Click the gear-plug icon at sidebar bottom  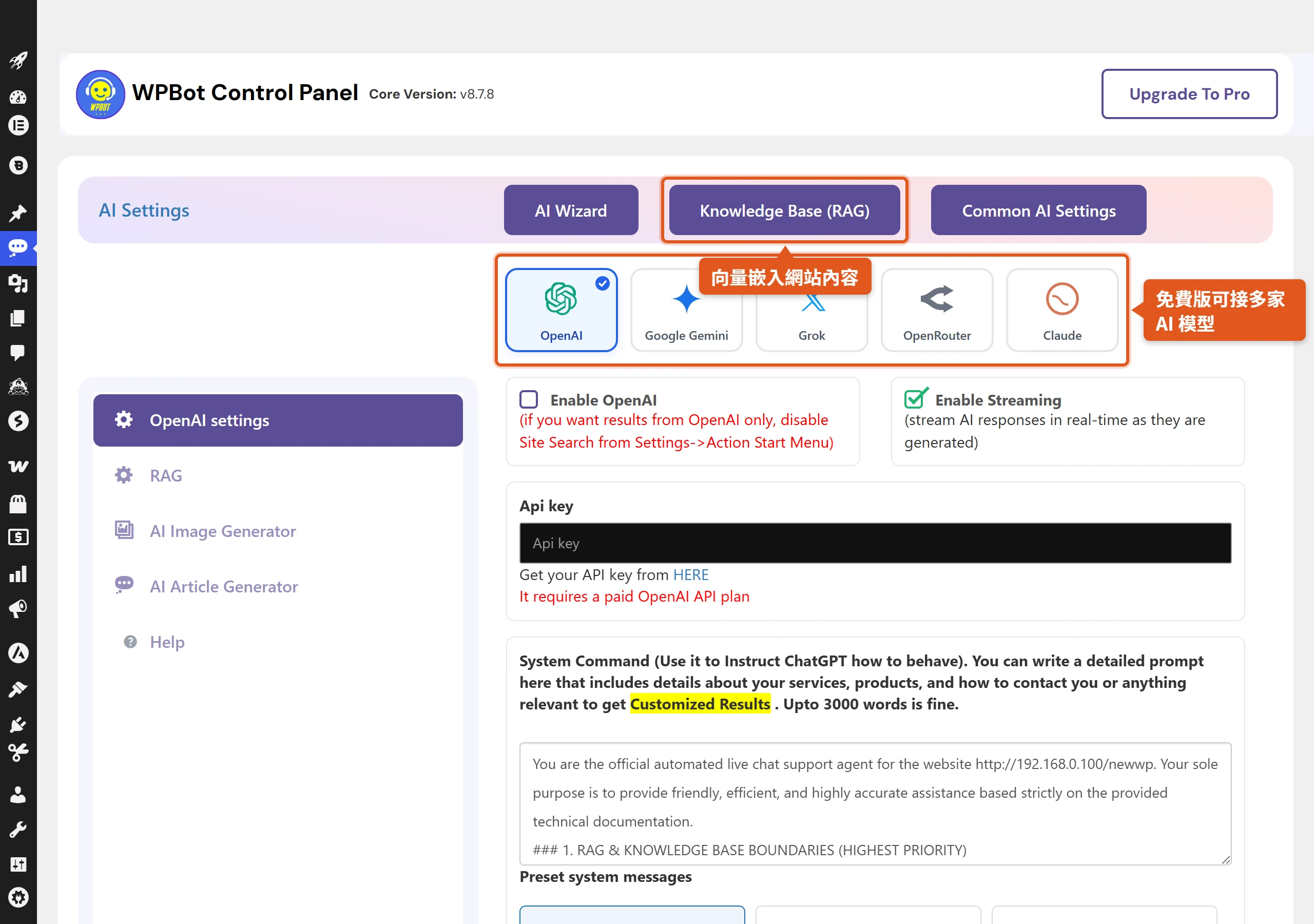click(18, 897)
